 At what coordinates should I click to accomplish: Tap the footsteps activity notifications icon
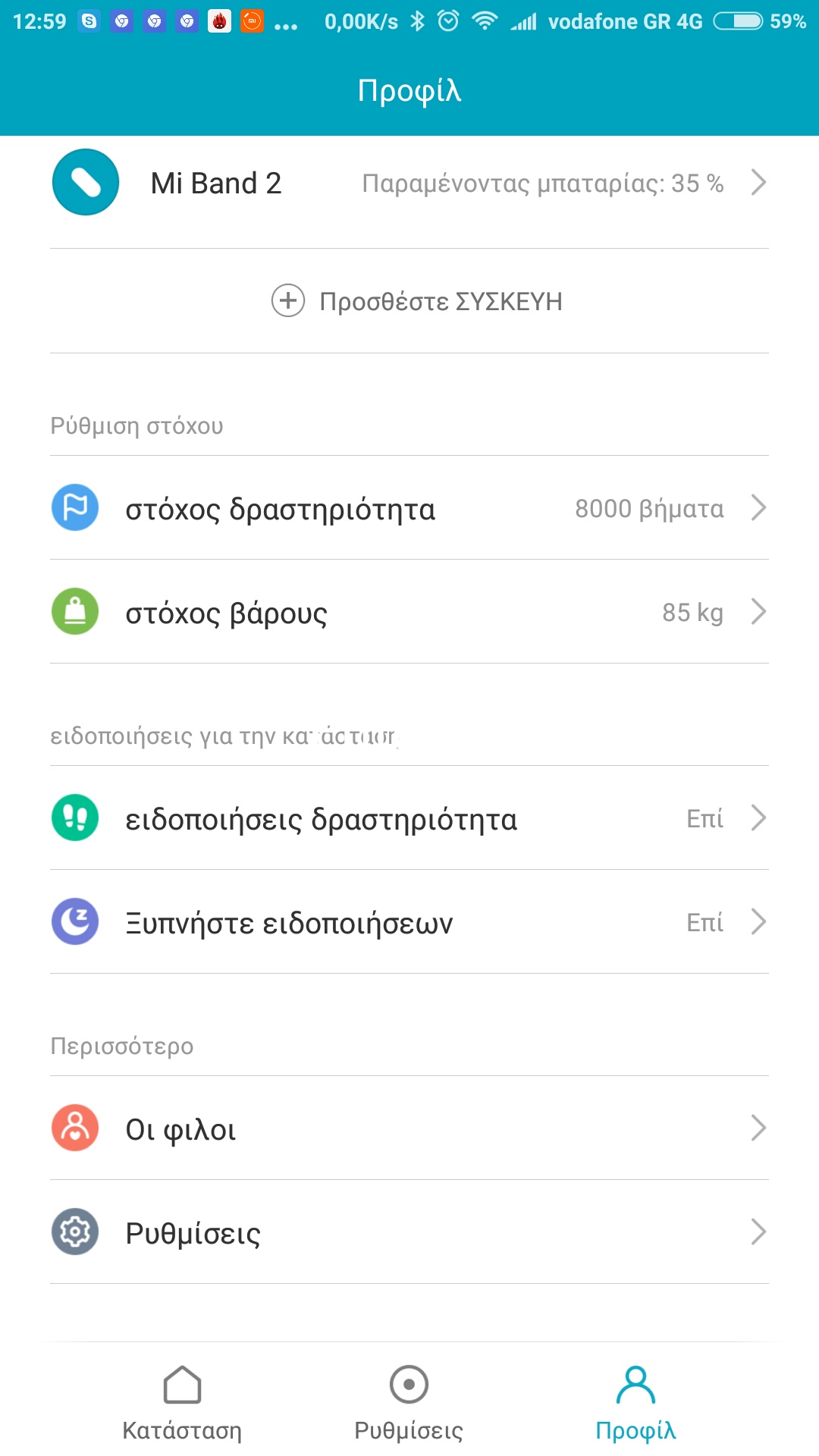75,817
